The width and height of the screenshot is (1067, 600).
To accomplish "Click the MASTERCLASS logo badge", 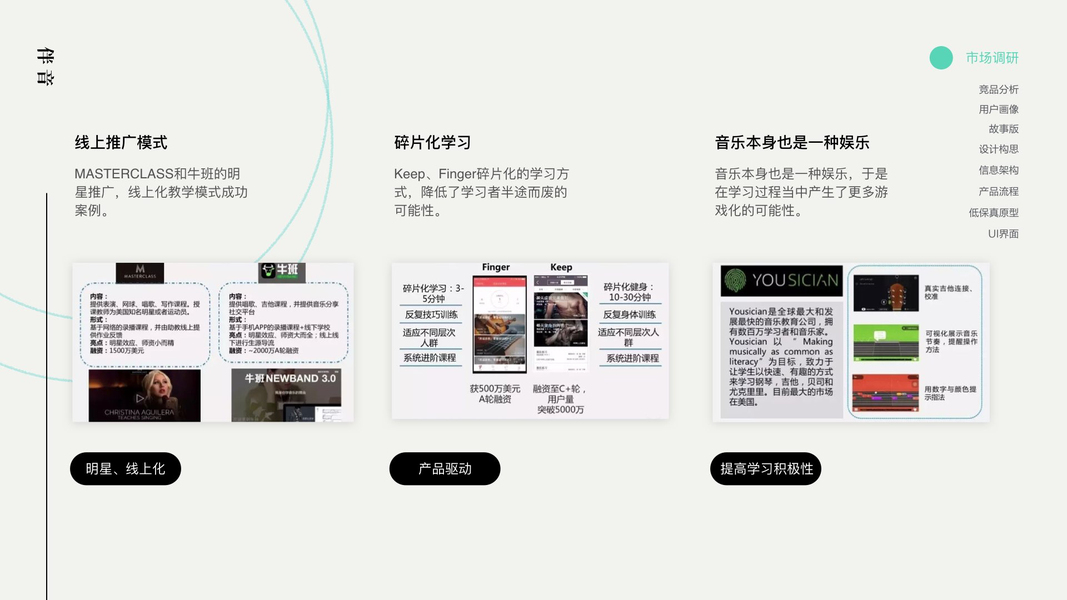I will click(x=139, y=273).
